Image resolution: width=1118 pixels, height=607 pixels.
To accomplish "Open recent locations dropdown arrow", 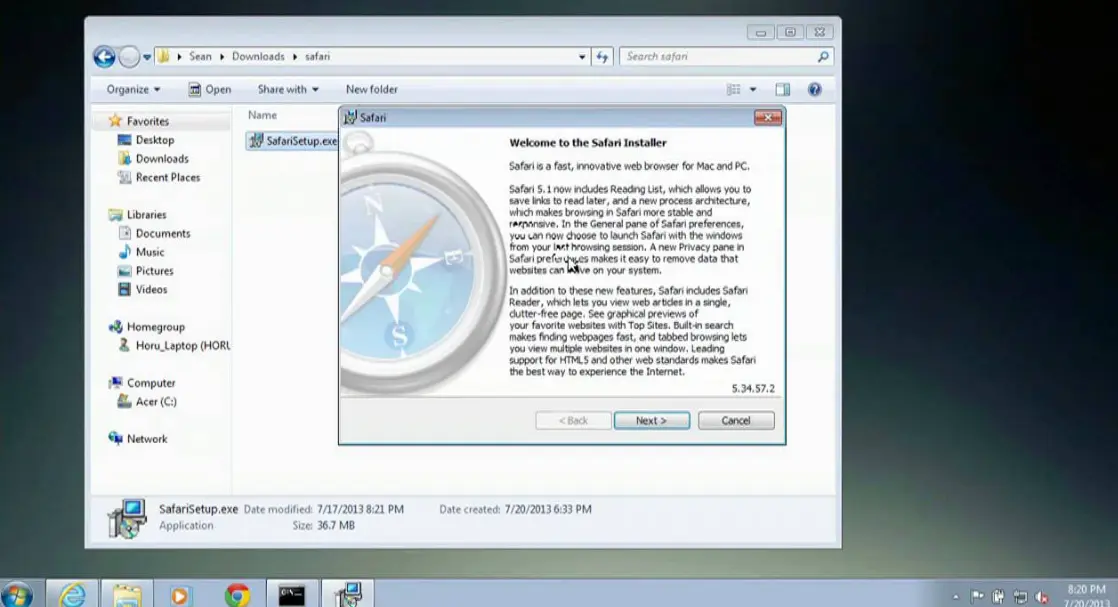I will click(147, 57).
